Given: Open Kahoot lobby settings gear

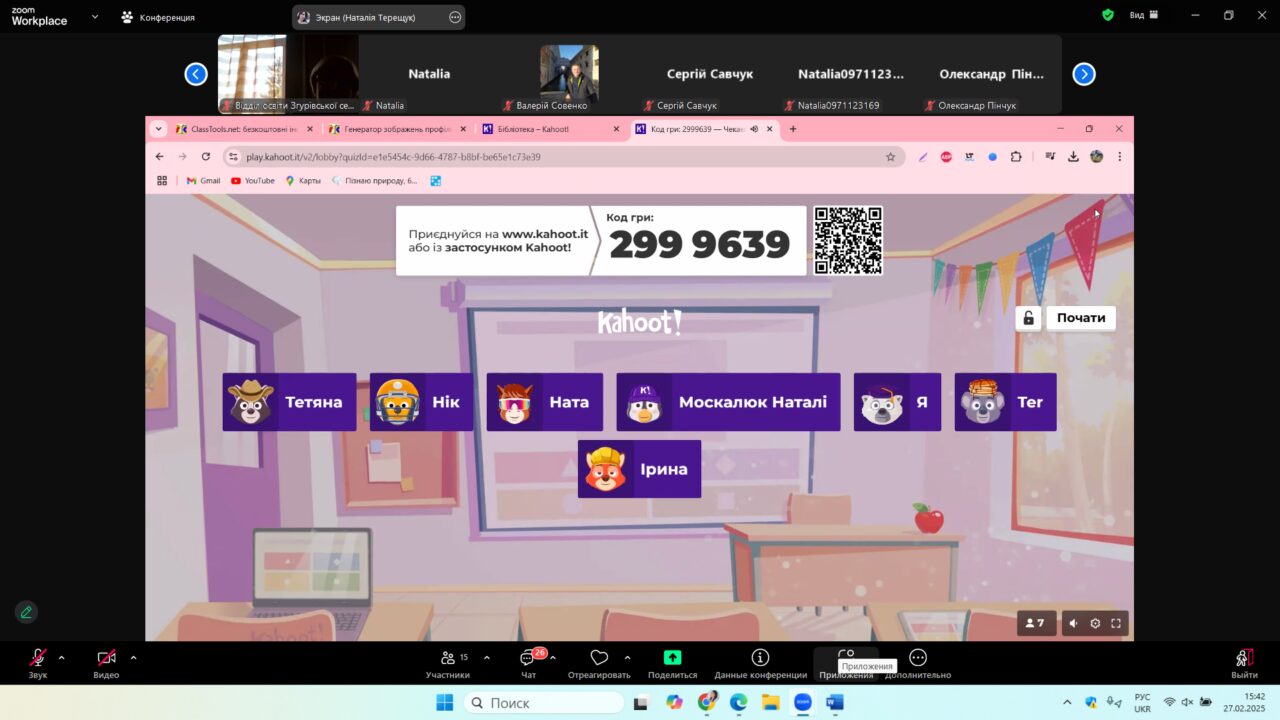Looking at the screenshot, I should point(1095,623).
